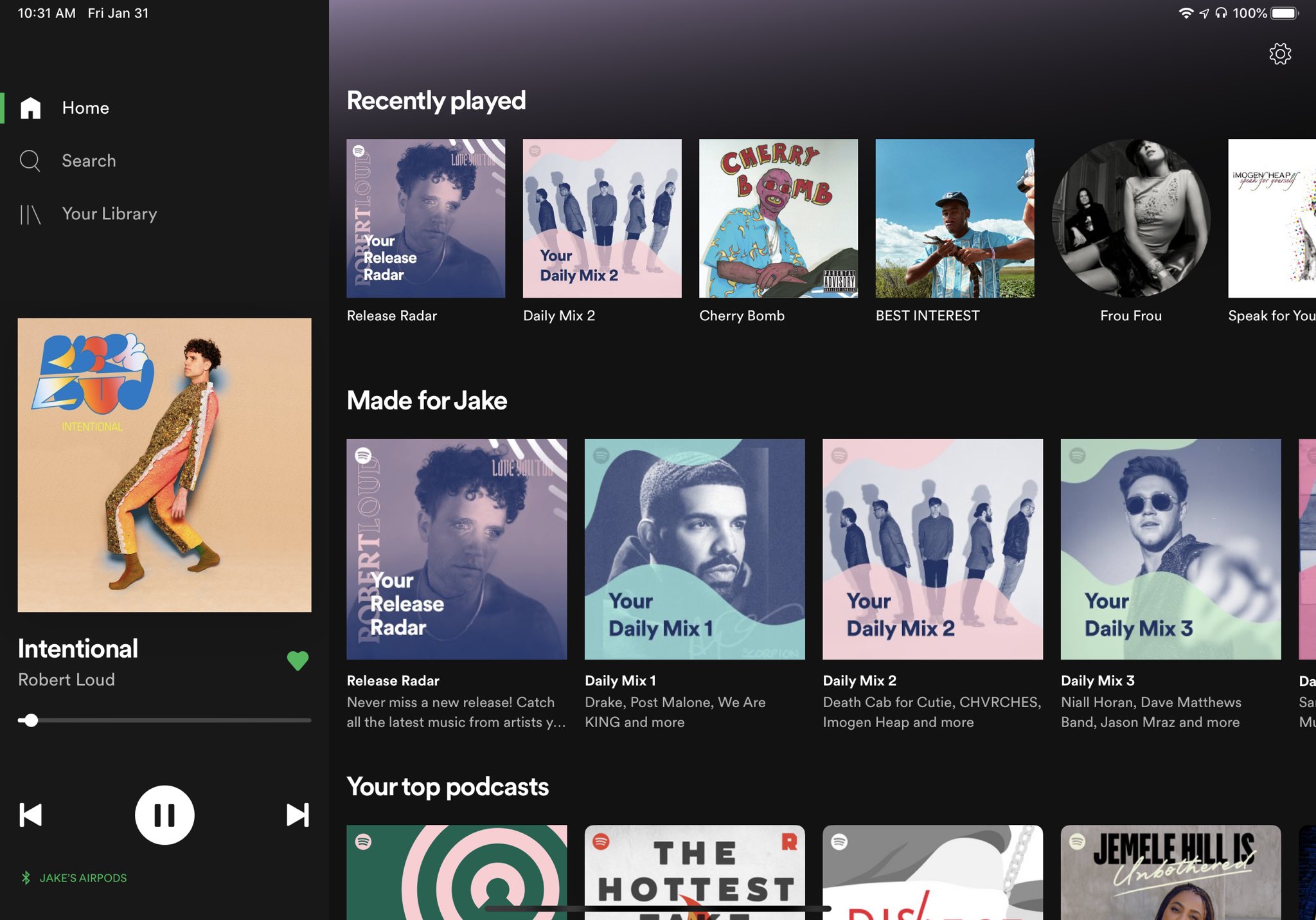This screenshot has width=1316, height=920.
Task: Click the Search magnifier icon
Action: point(30,161)
